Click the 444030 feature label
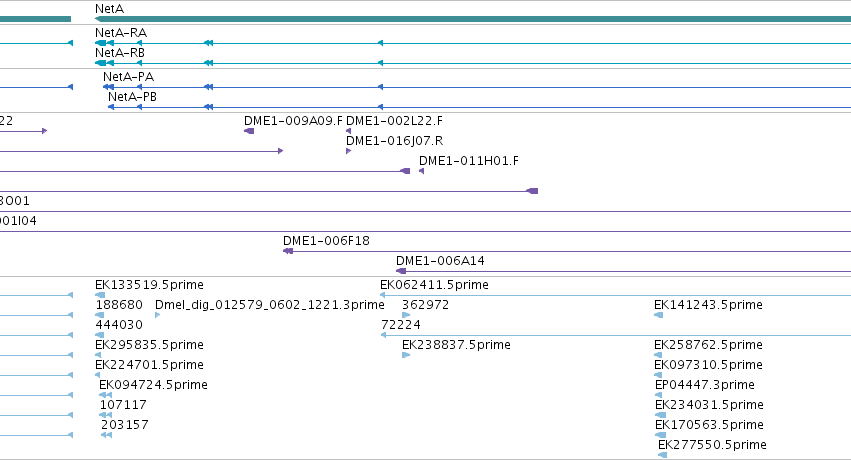This screenshot has height=460, width=851. (119, 325)
